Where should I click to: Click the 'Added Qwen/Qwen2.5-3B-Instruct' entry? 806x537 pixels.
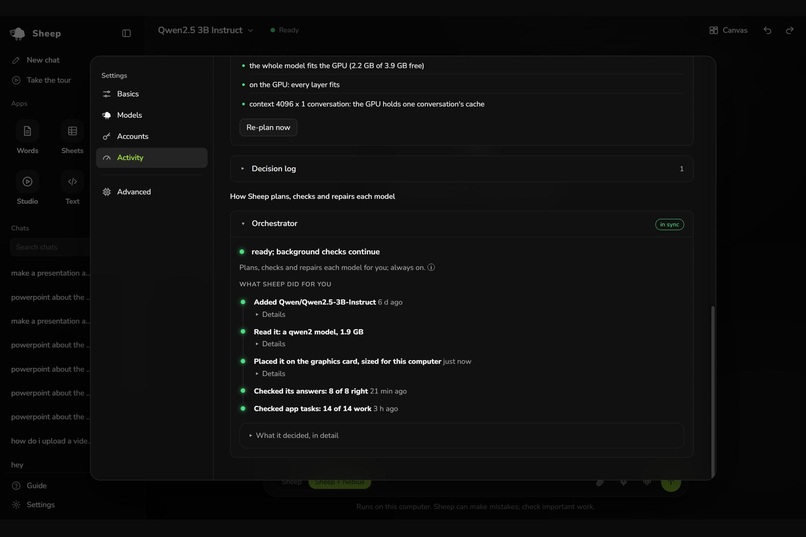click(x=314, y=302)
